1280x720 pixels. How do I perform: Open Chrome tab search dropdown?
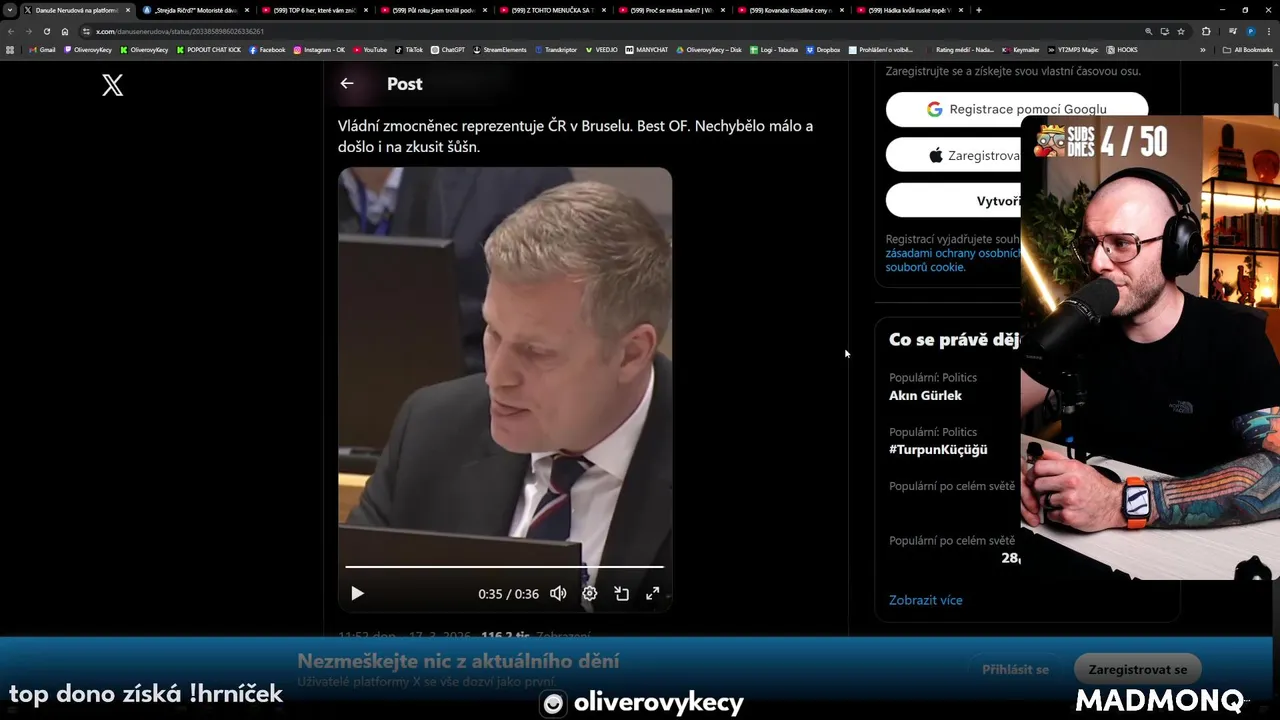pyautogui.click(x=10, y=10)
